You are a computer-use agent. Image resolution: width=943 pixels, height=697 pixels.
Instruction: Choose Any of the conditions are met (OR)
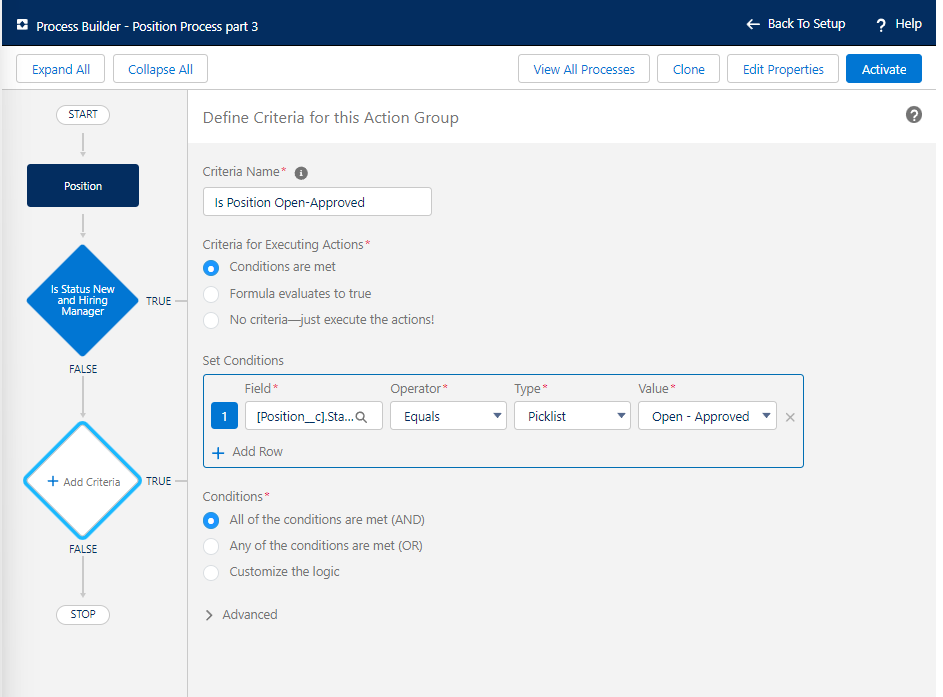click(211, 546)
